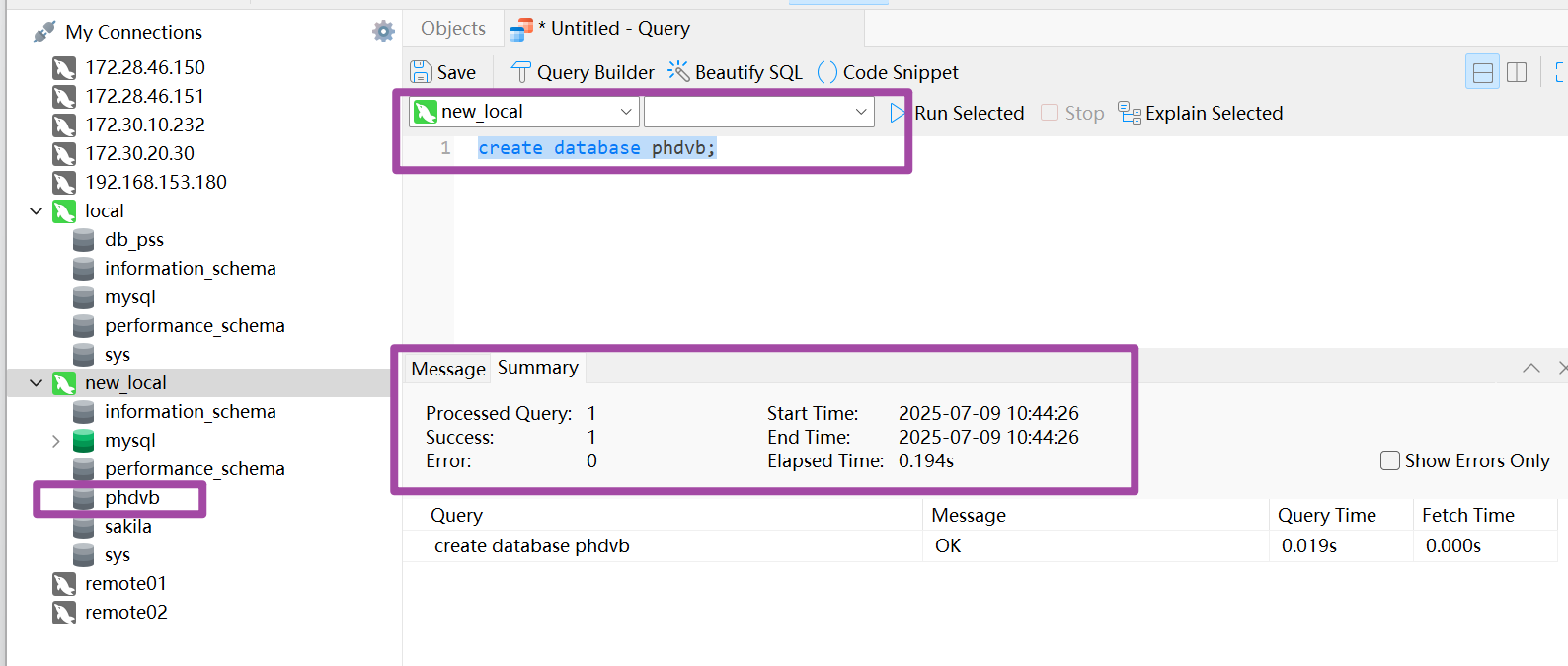The width and height of the screenshot is (1568, 666).
Task: Switch to the Objects tab
Action: [x=451, y=28]
